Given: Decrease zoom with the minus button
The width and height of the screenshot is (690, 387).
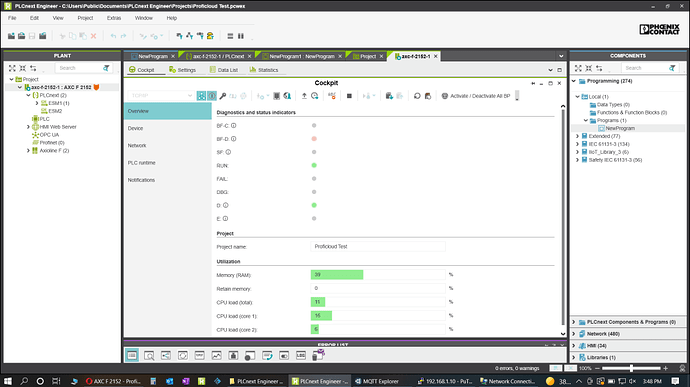Looking at the screenshot, I should pos(597,368).
